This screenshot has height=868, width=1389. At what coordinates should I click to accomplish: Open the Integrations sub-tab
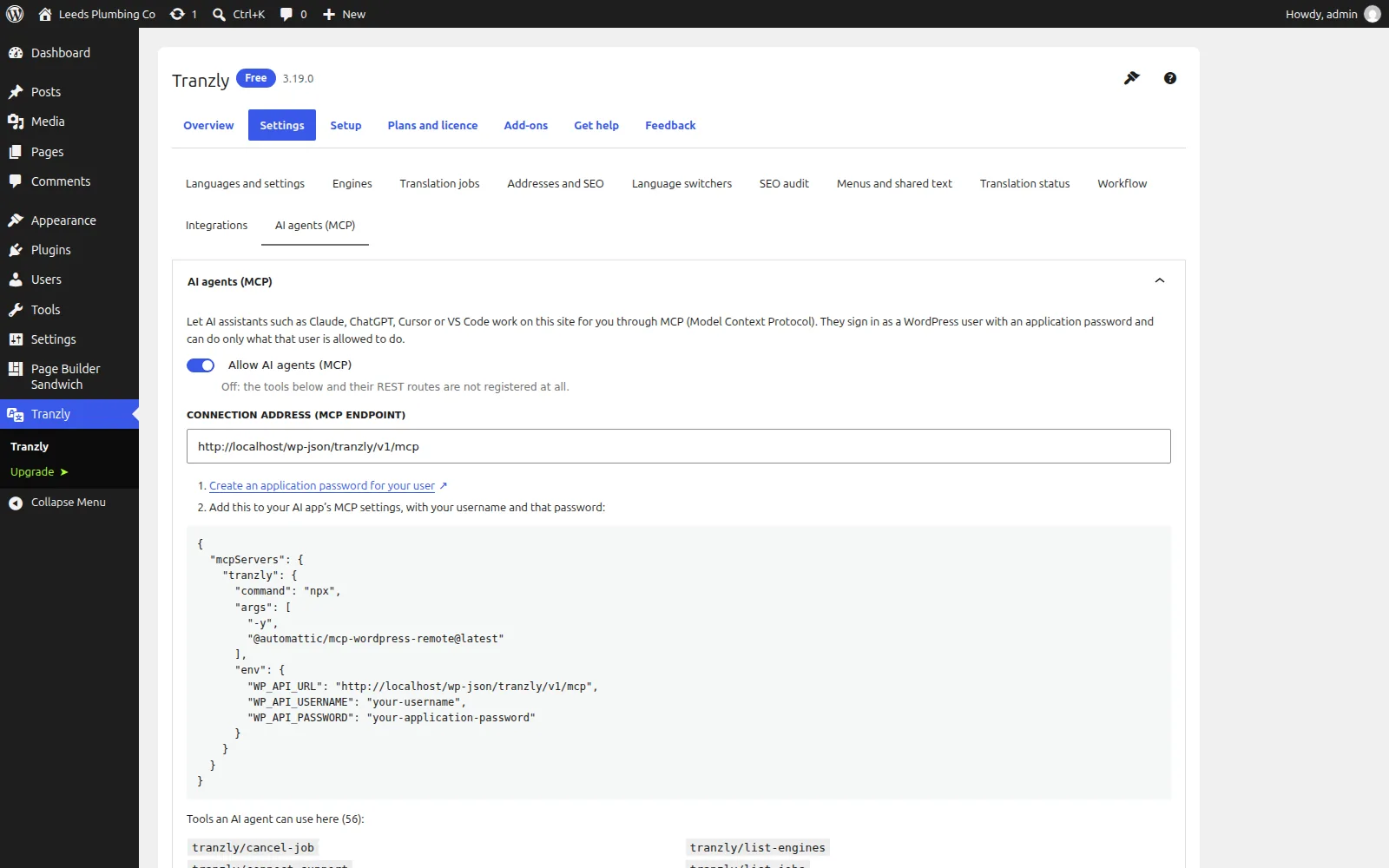216,225
